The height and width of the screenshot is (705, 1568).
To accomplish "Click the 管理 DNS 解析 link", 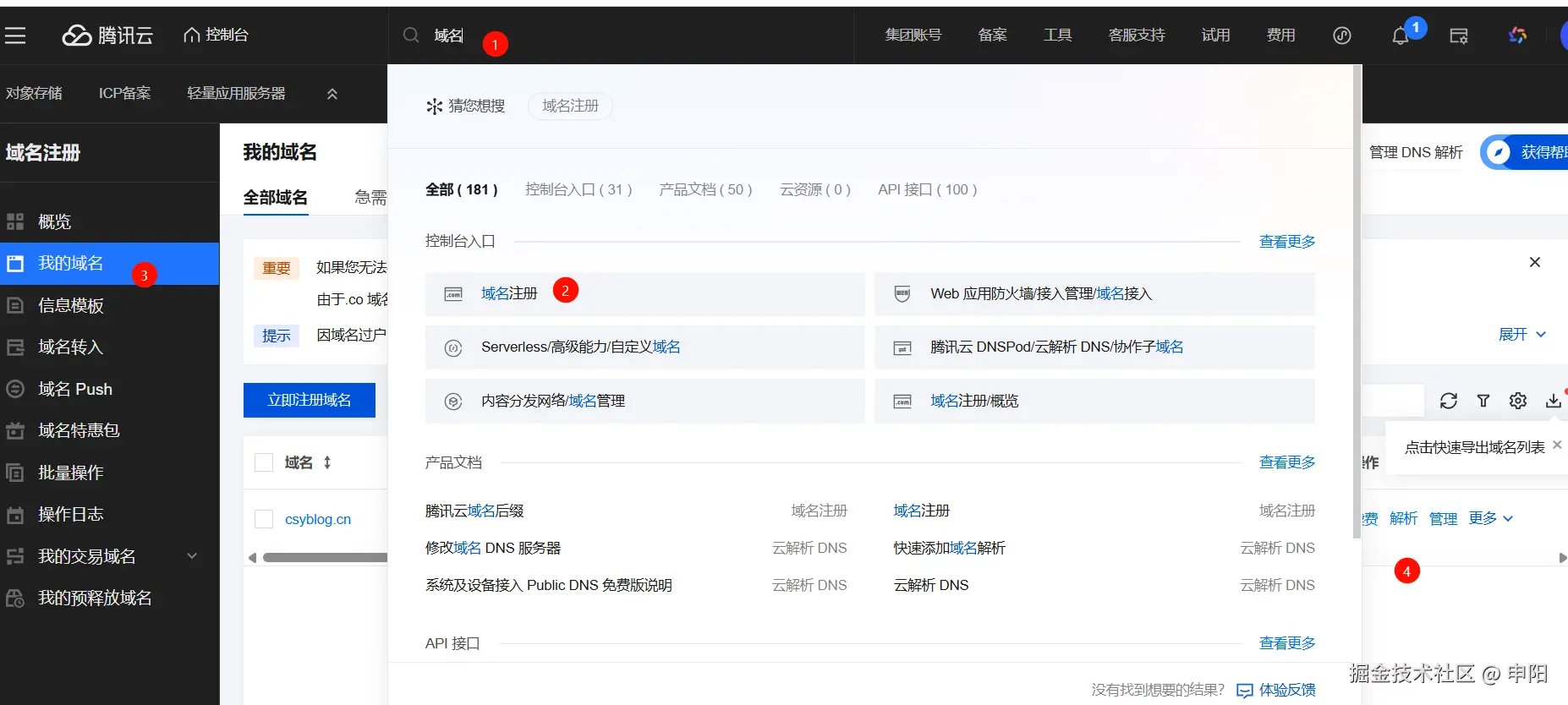I will [x=1416, y=152].
